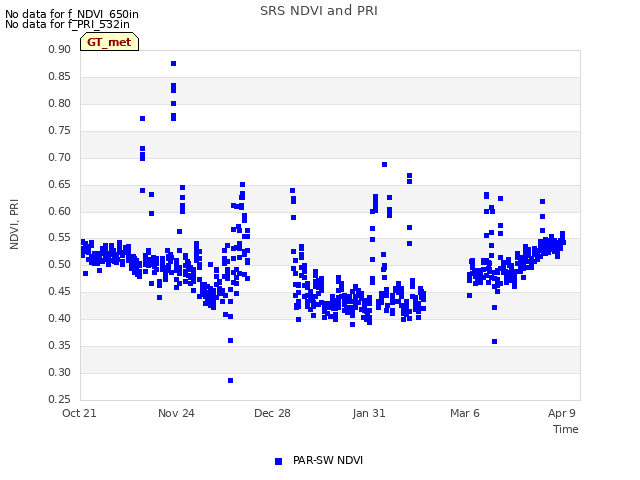Click the 0.35 y-axis tick label
The width and height of the screenshot is (640, 480).
(x=59, y=345)
